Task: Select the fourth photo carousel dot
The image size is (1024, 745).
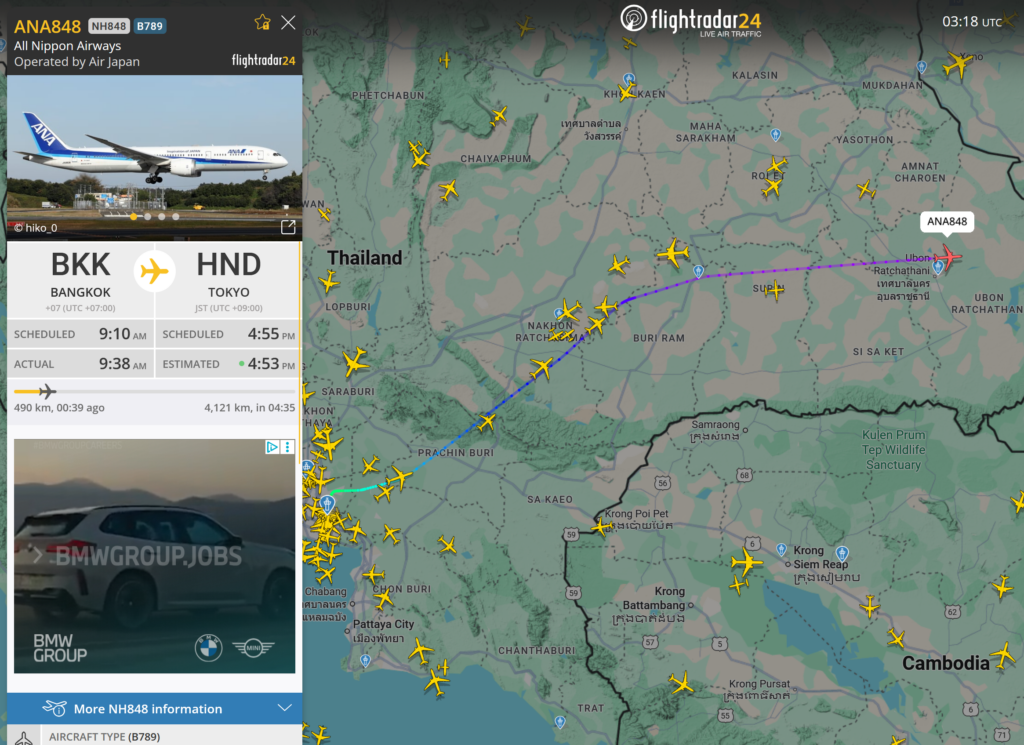Action: coord(176,216)
